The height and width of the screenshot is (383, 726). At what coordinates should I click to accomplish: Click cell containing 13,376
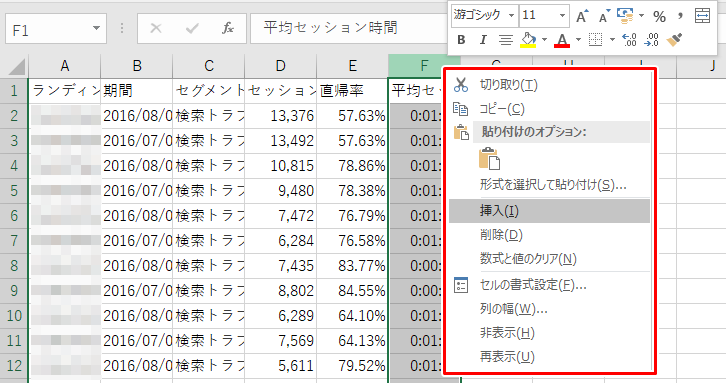click(281, 116)
